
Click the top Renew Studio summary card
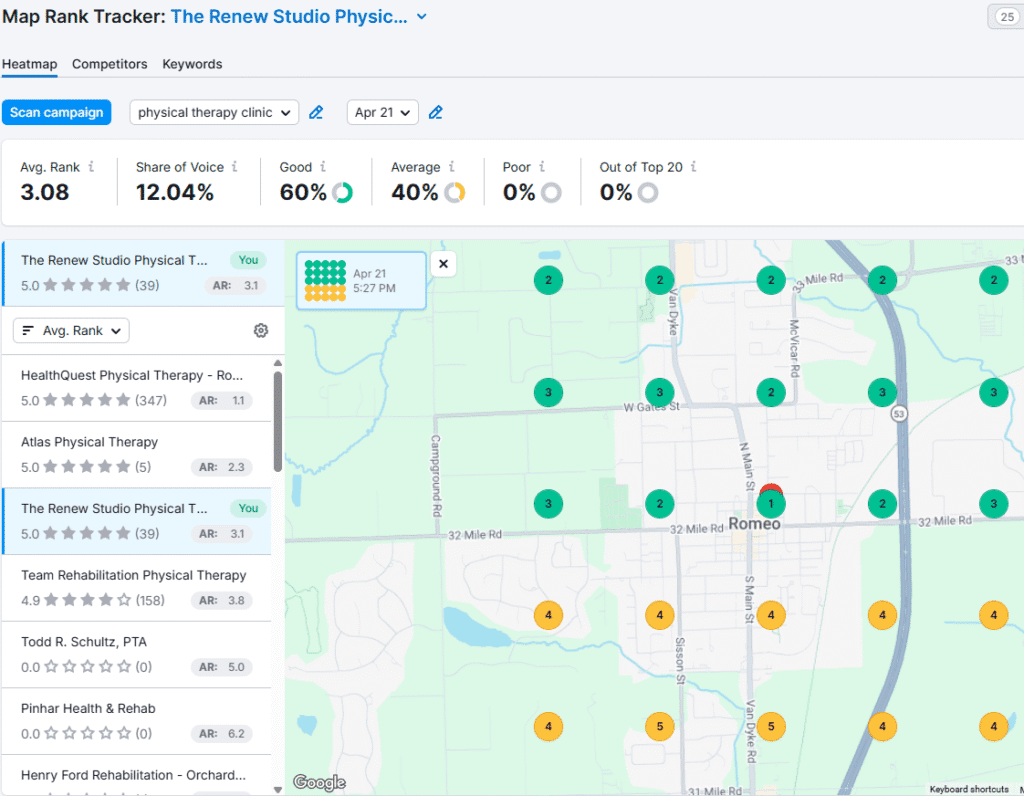point(143,273)
